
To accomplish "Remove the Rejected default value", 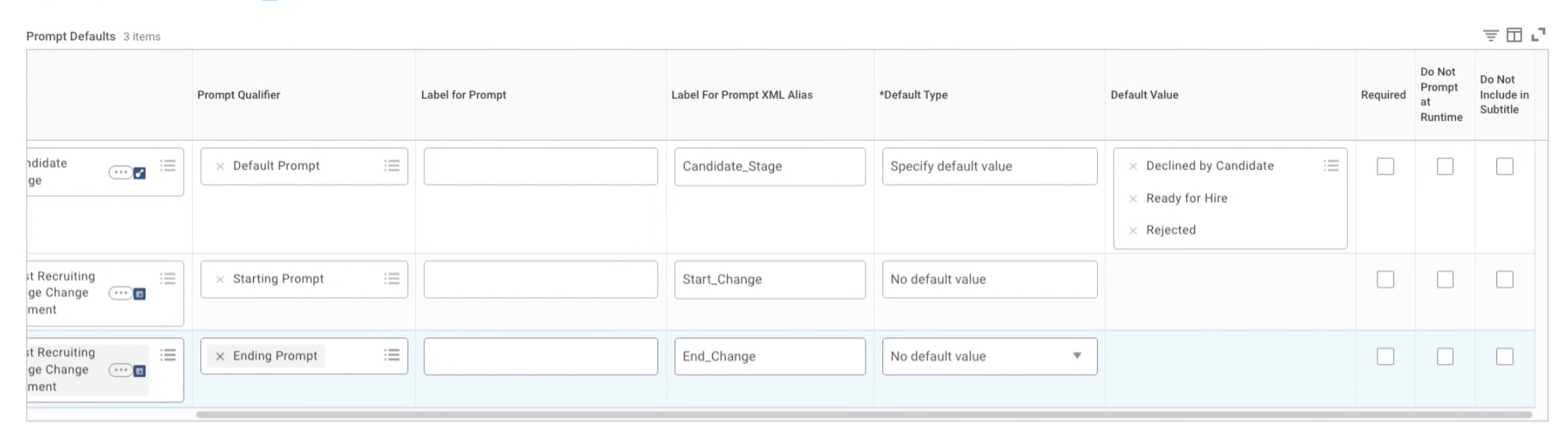I will tap(1133, 230).
